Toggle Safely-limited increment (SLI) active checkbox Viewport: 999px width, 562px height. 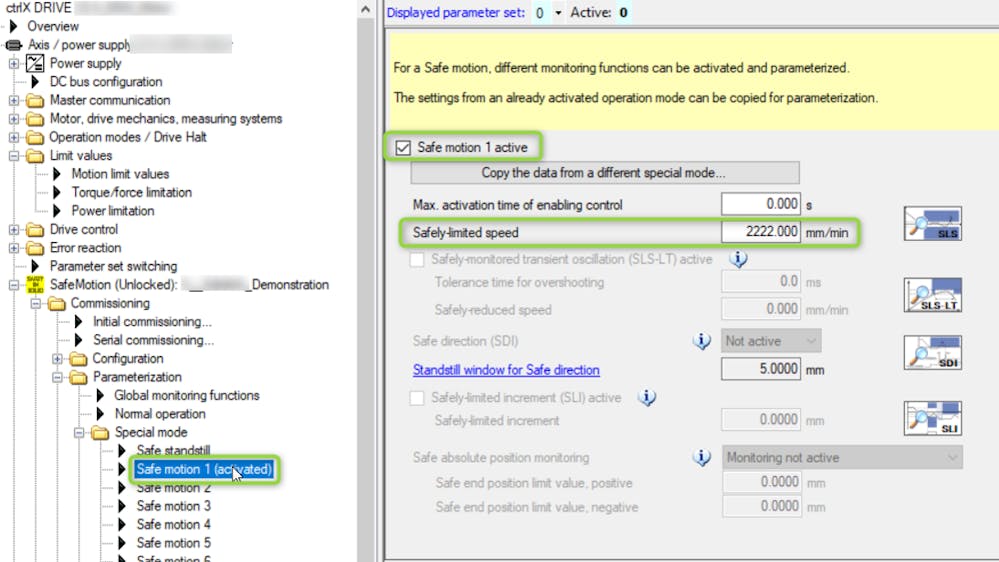click(417, 398)
